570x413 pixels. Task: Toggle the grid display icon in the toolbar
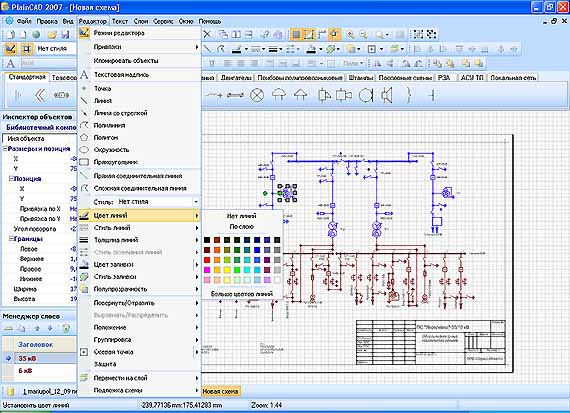(x=296, y=35)
